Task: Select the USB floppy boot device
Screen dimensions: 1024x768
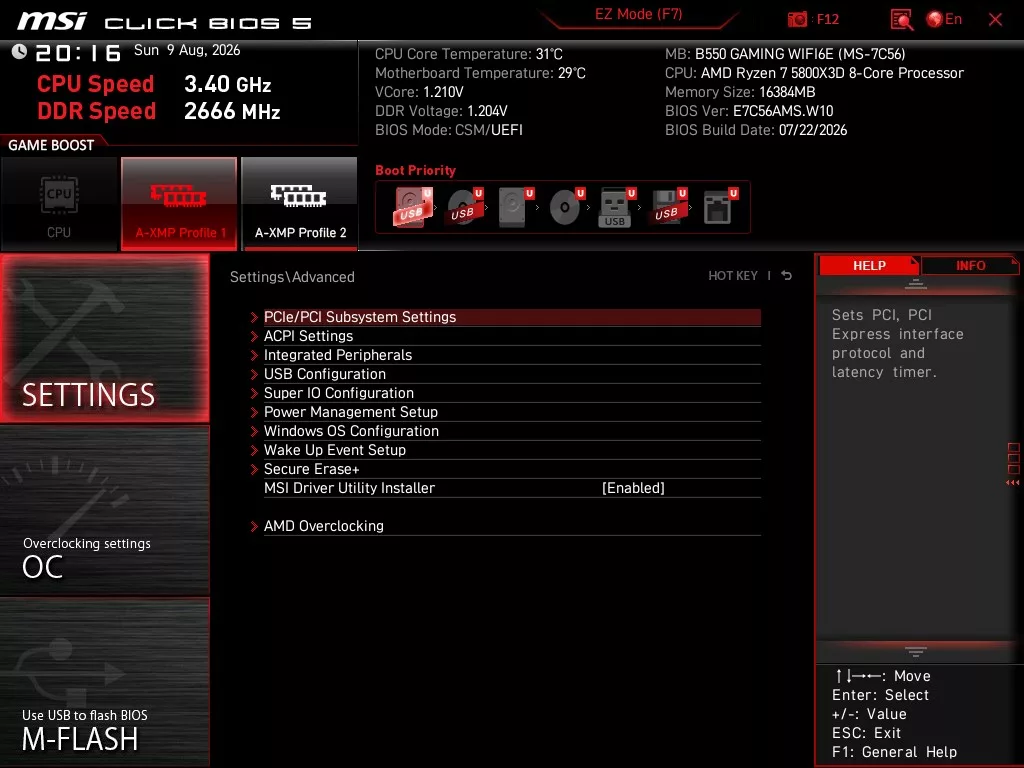Action: 667,207
